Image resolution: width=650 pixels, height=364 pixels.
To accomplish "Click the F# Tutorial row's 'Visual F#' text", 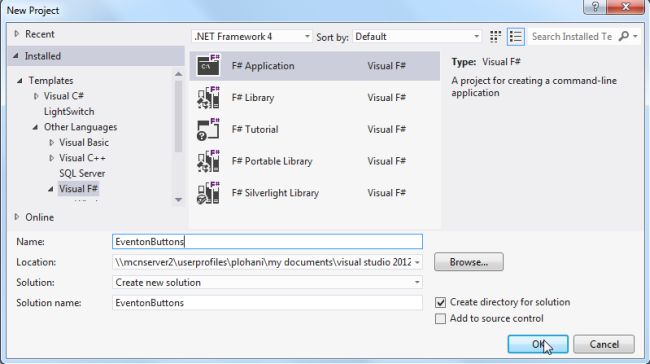I will pyautogui.click(x=386, y=129).
